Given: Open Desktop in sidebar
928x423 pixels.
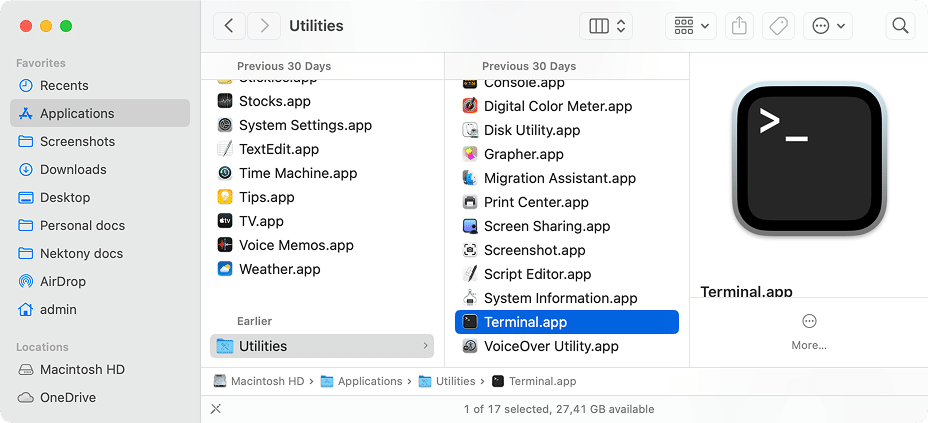Looking at the screenshot, I should (100, 198).
